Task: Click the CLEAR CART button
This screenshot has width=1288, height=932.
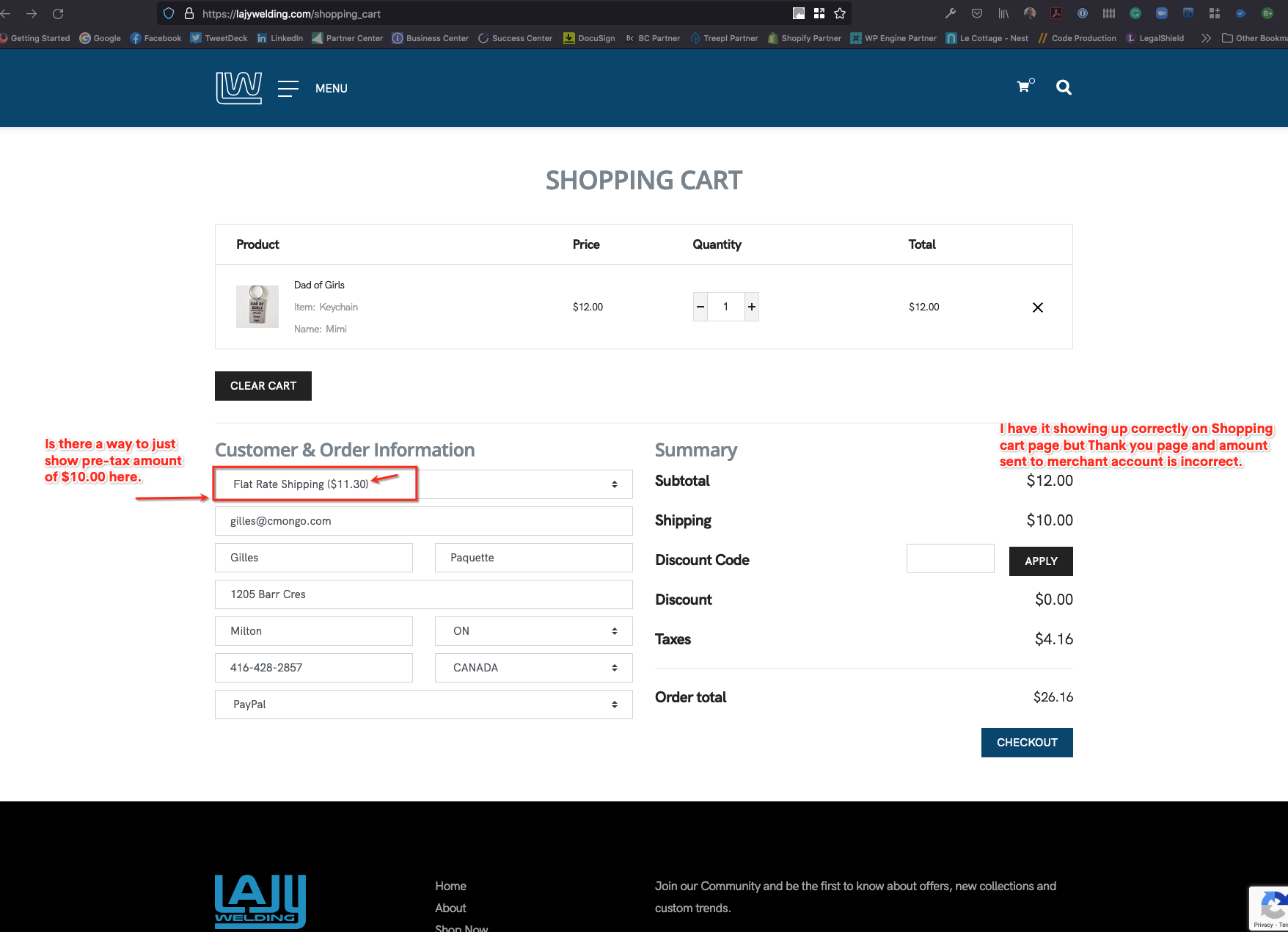Action: tap(263, 386)
